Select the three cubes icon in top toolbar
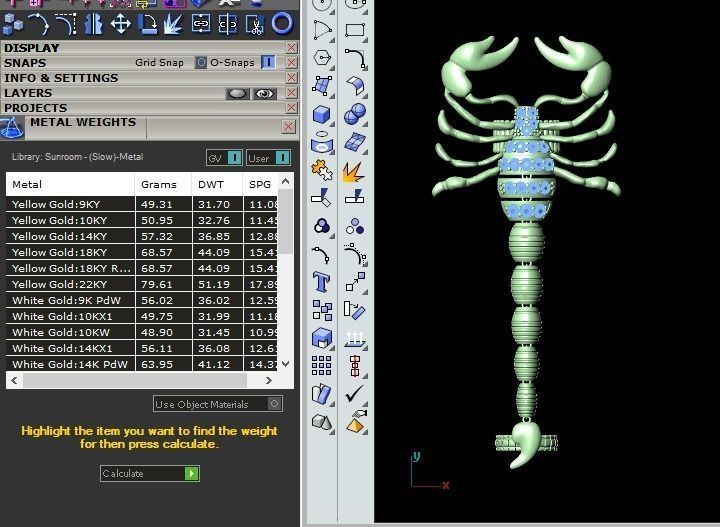This screenshot has width=720, height=527. [13, 24]
